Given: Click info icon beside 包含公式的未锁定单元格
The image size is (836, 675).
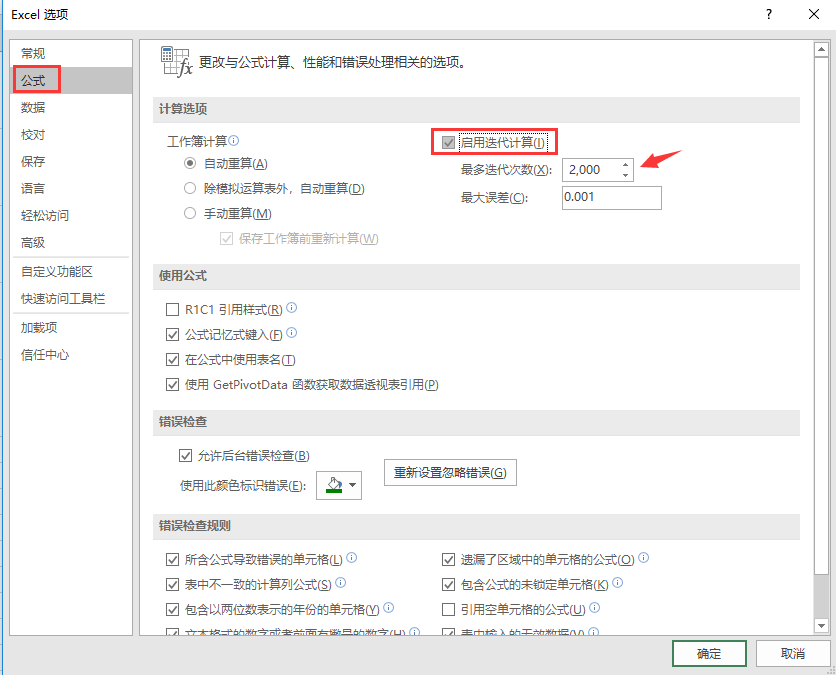Looking at the screenshot, I should tap(617, 582).
